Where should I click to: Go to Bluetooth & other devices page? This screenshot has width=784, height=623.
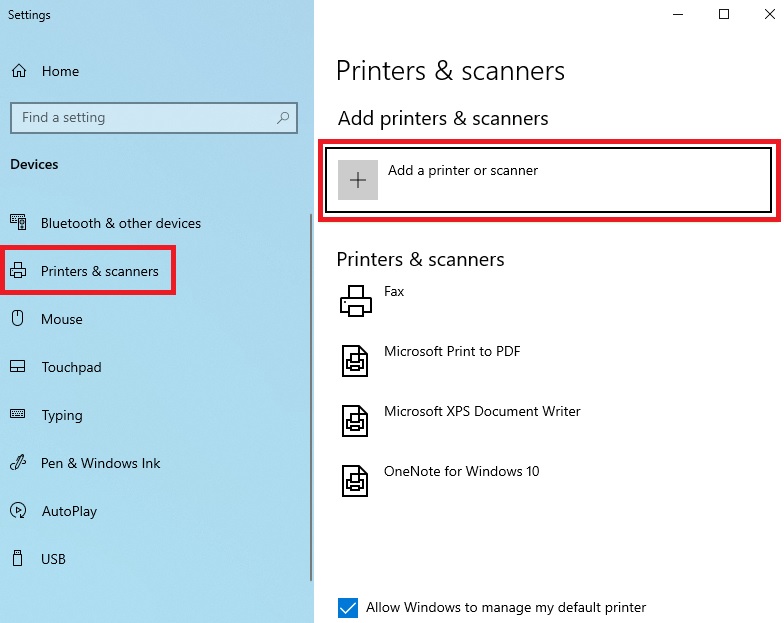tap(120, 223)
